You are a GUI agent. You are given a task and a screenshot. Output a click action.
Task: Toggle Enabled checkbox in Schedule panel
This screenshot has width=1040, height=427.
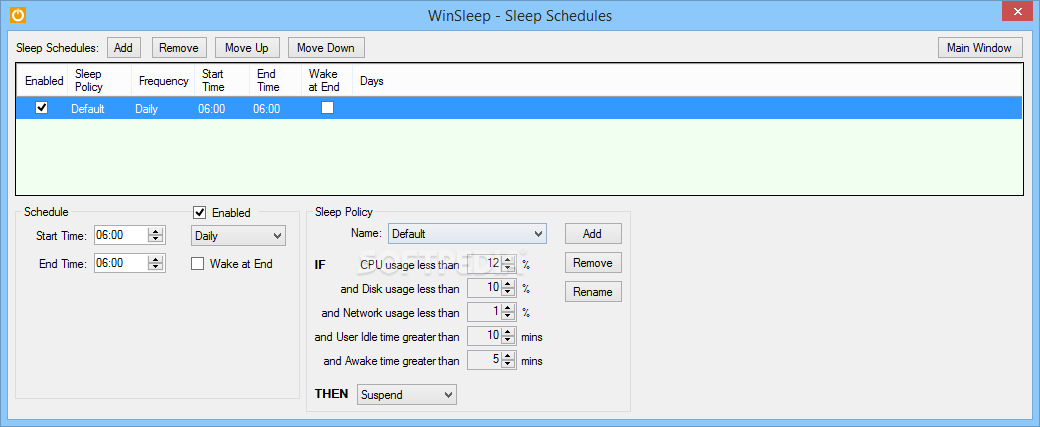199,213
